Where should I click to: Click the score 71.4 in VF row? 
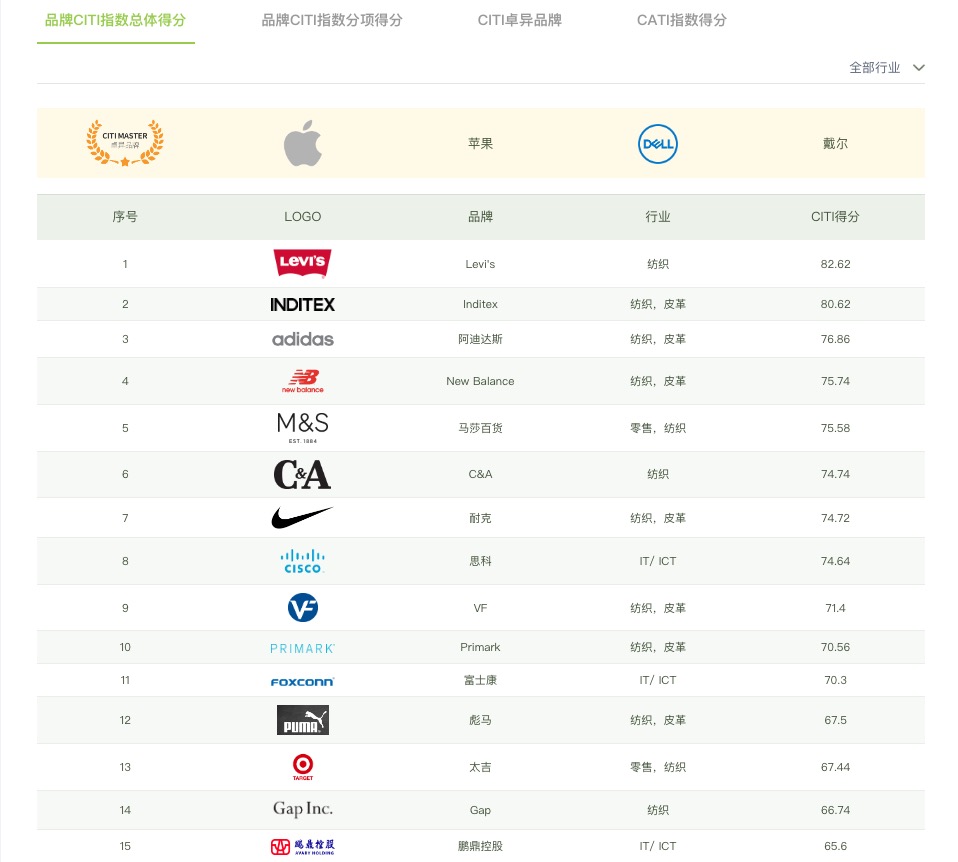(x=835, y=608)
